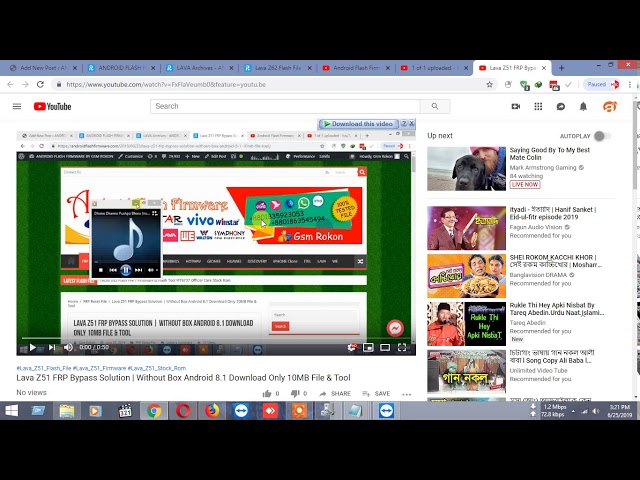Open the create video camera icon
The height and width of the screenshot is (480, 640).
coord(516,107)
